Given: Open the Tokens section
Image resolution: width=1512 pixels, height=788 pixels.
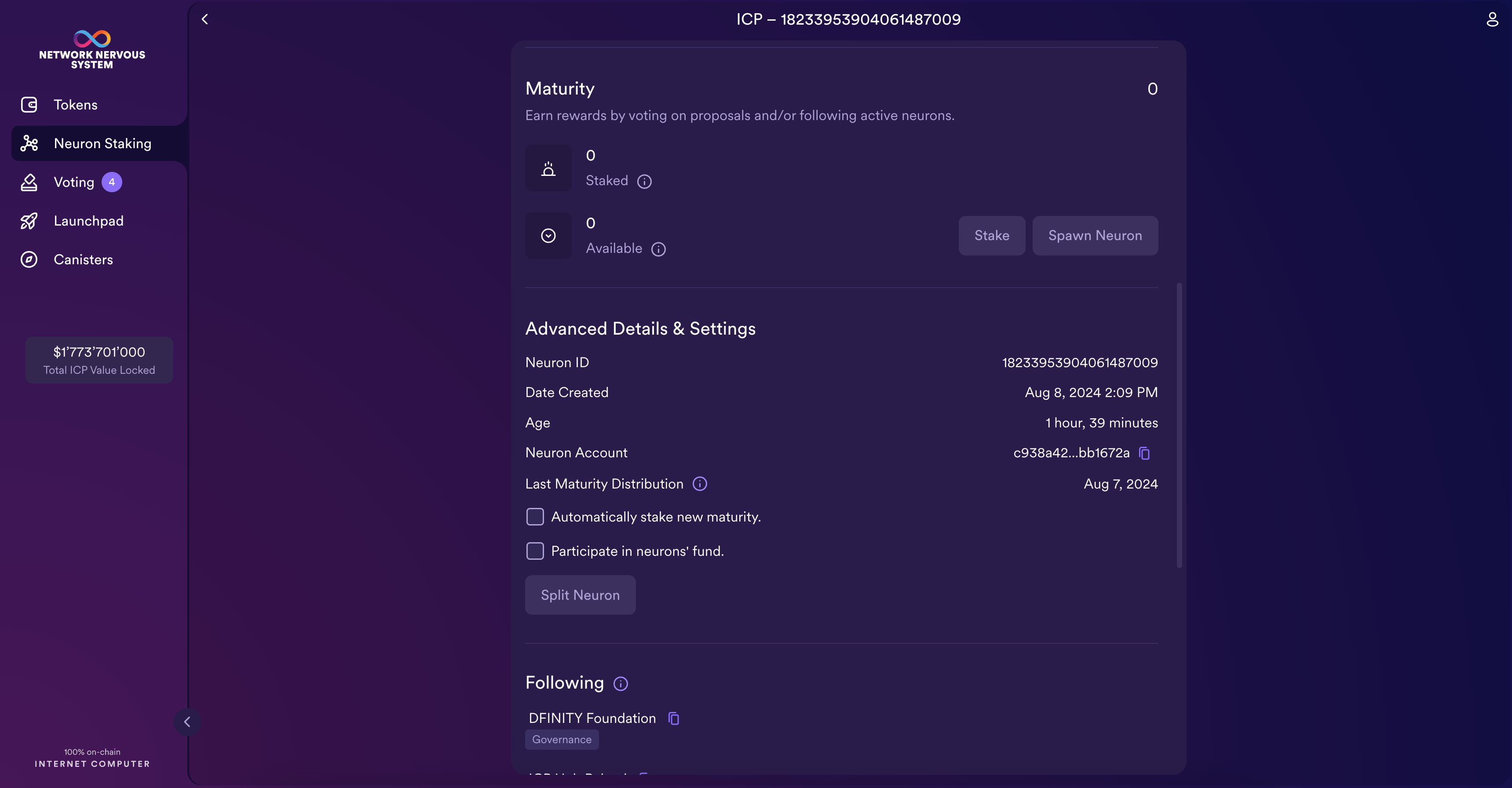Looking at the screenshot, I should (75, 105).
